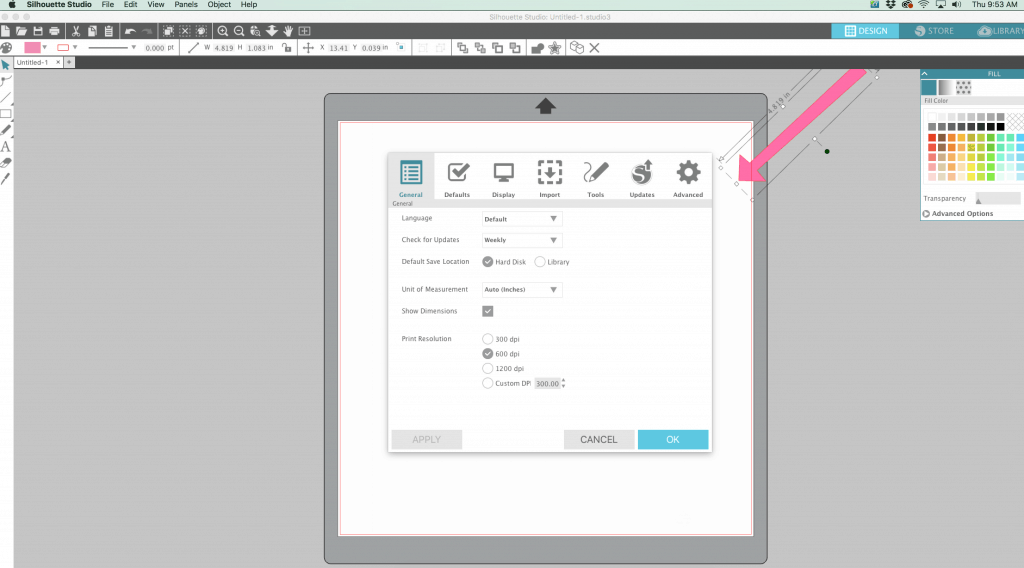1024x568 pixels.
Task: Open the View menu
Action: 155,5
